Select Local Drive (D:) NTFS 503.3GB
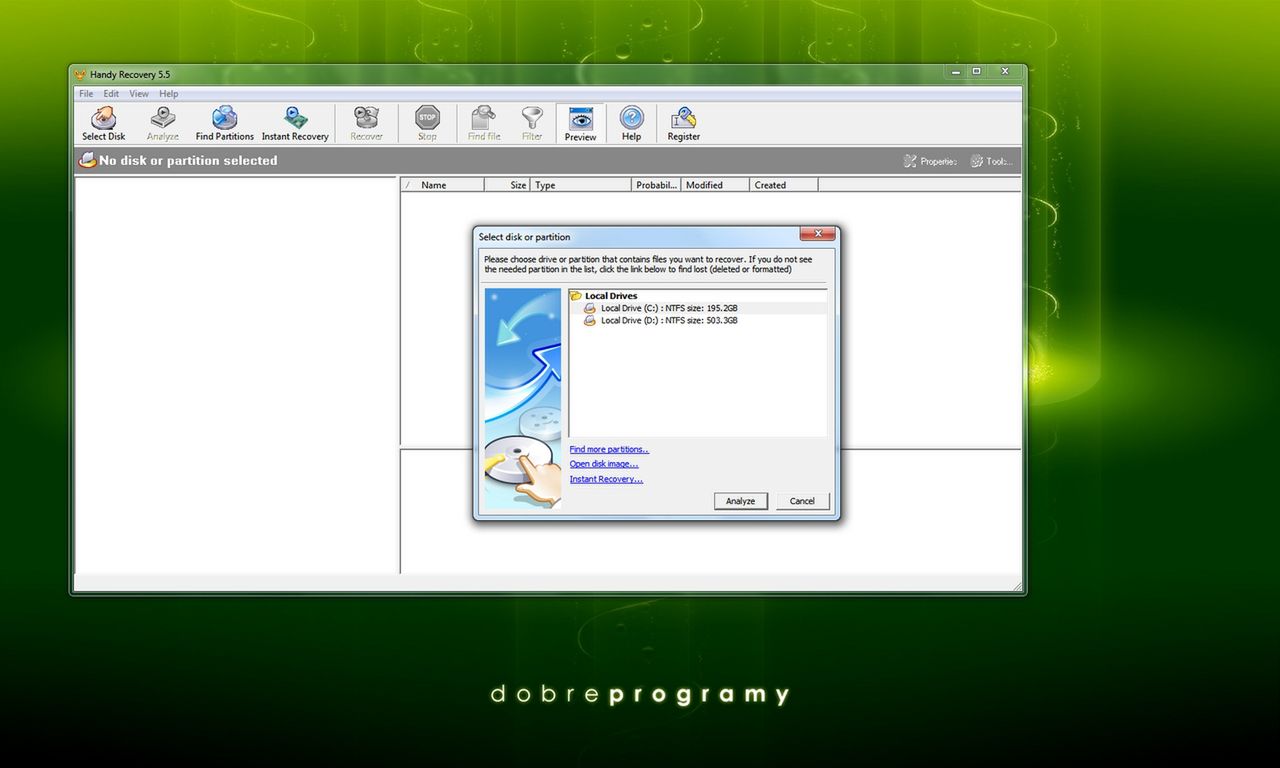The height and width of the screenshot is (768, 1280). (669, 320)
